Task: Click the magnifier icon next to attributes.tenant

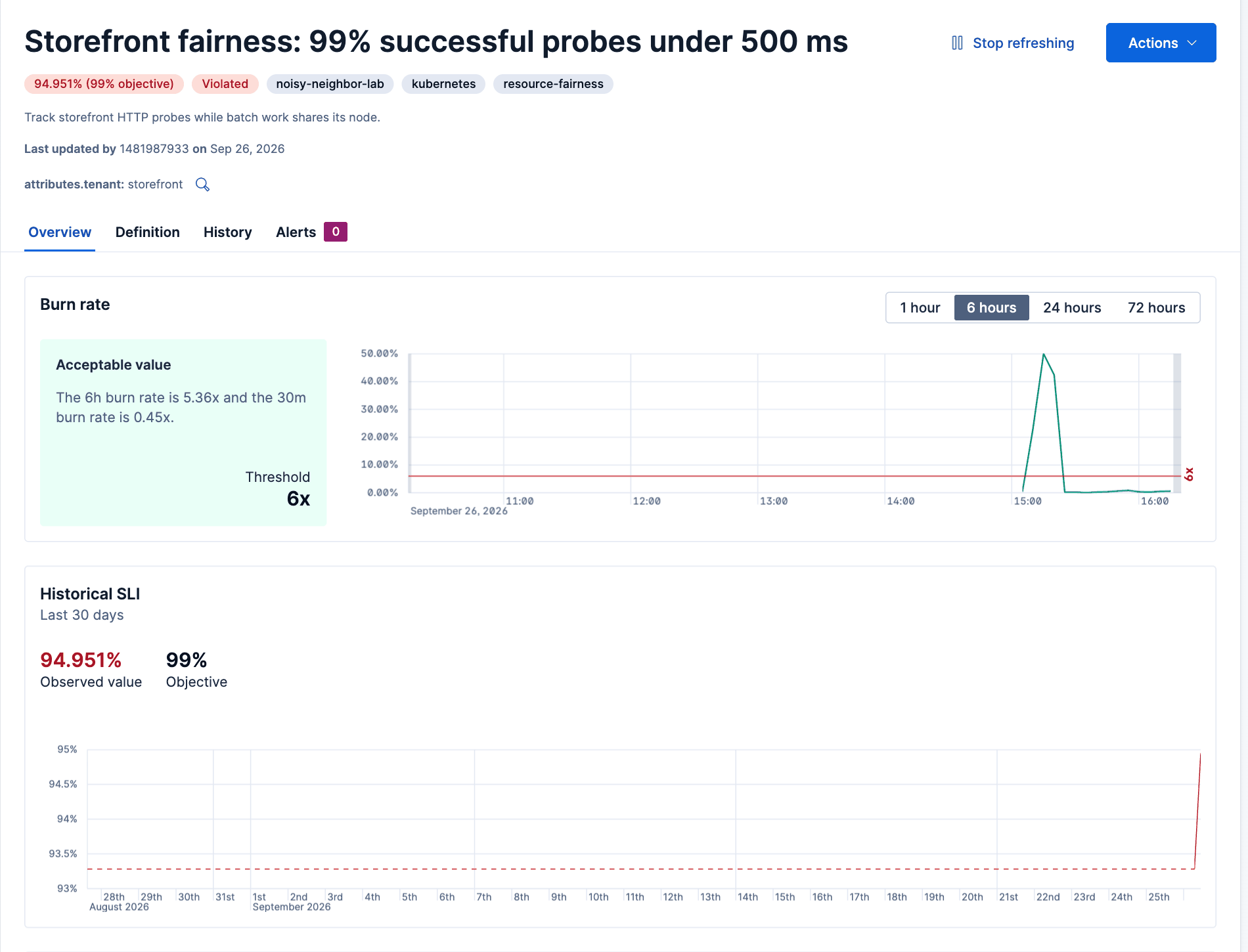Action: (202, 184)
